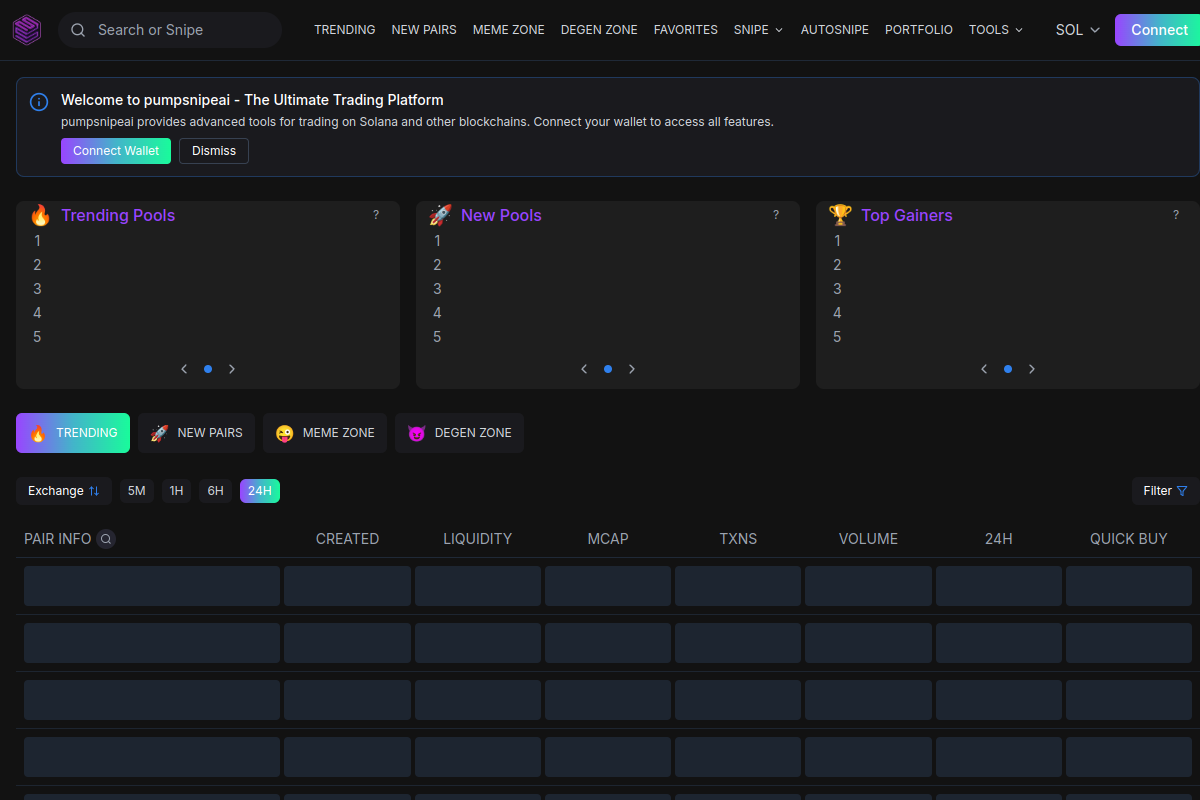Screen dimensions: 1200x800
Task: Select the 1H timeframe toggle
Action: pyautogui.click(x=176, y=491)
